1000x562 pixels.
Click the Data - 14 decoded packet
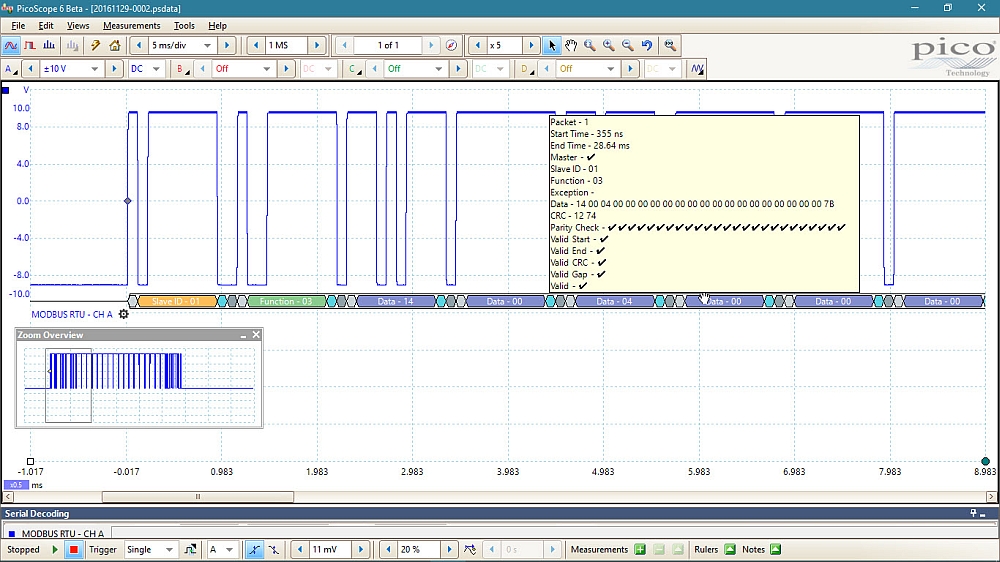395,301
